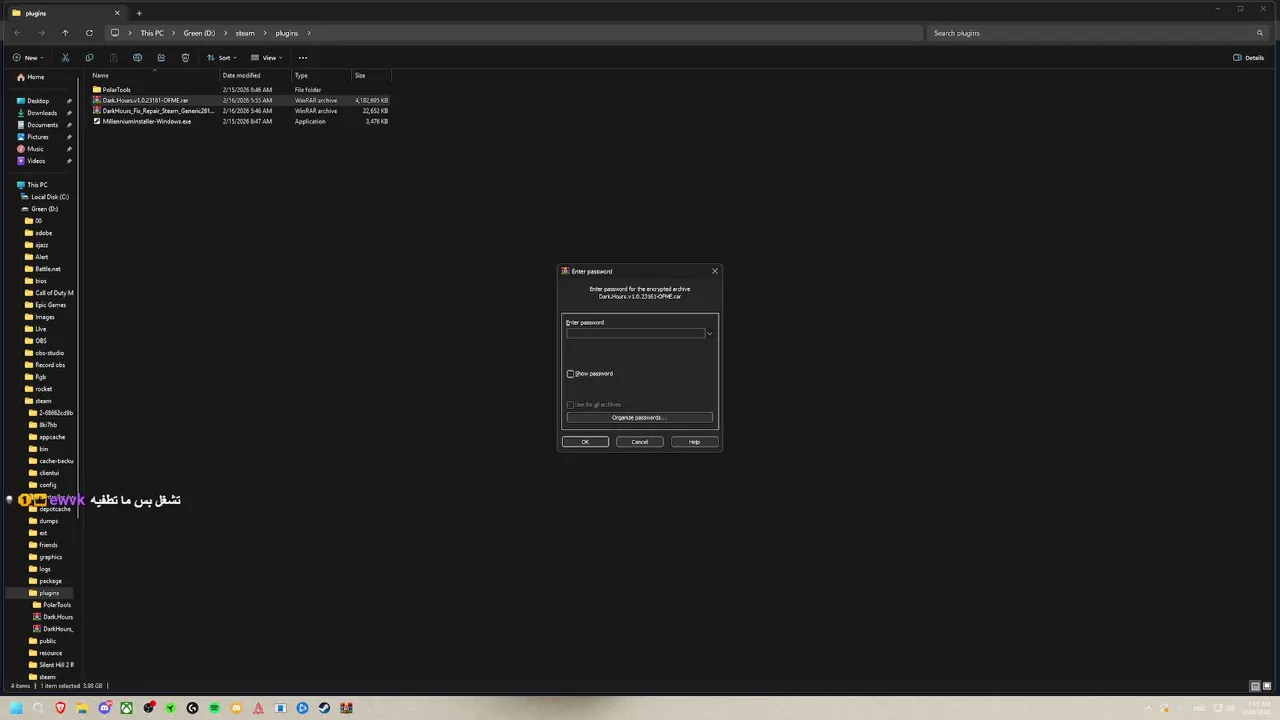Screen dimensions: 1280x720
Task: Open the New dropdown menu
Action: click(27, 58)
